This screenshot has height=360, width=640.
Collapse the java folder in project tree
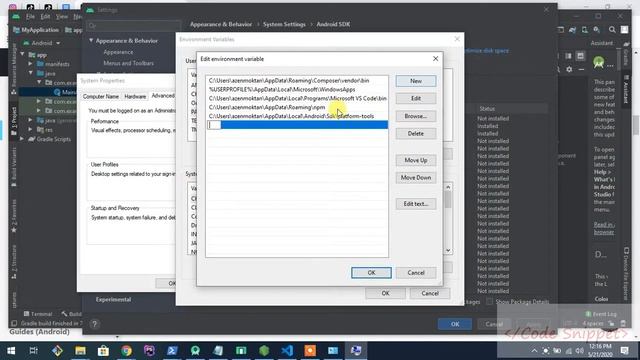(x=31, y=73)
